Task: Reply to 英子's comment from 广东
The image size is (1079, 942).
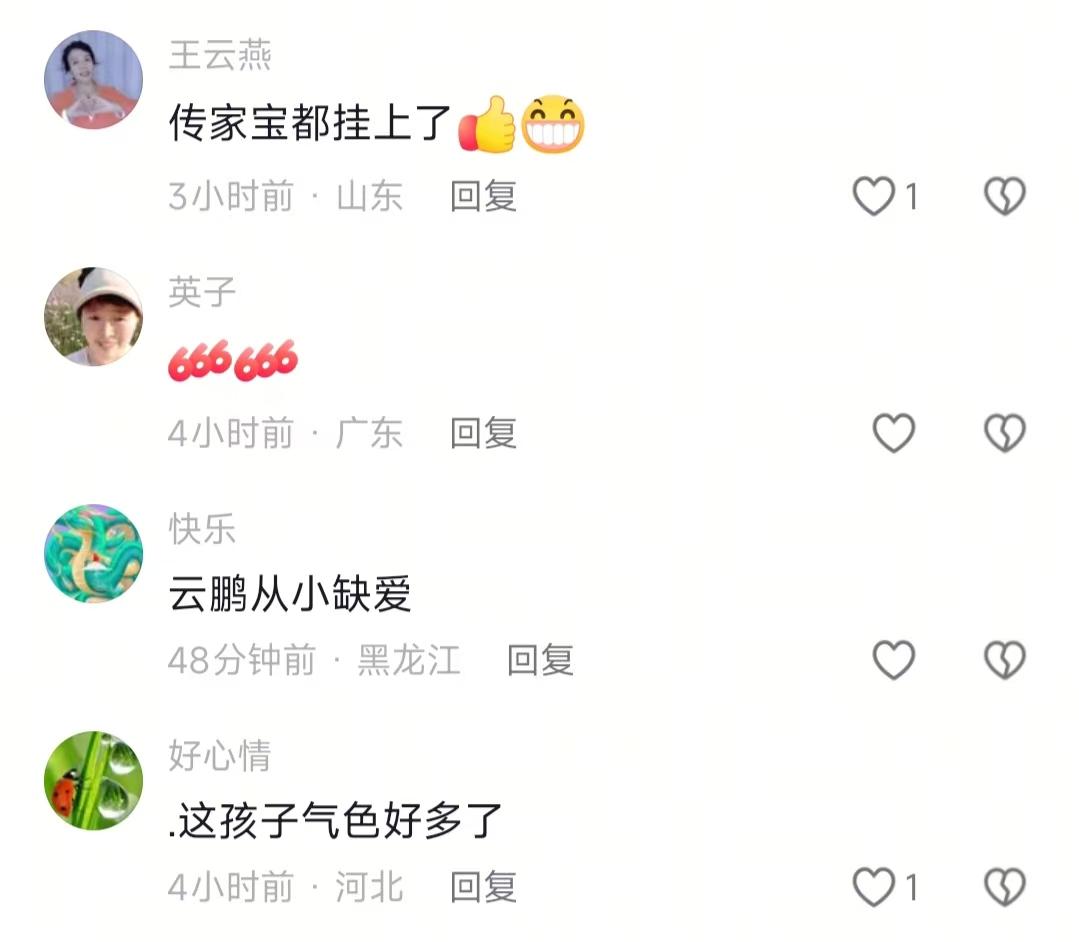Action: [x=483, y=433]
